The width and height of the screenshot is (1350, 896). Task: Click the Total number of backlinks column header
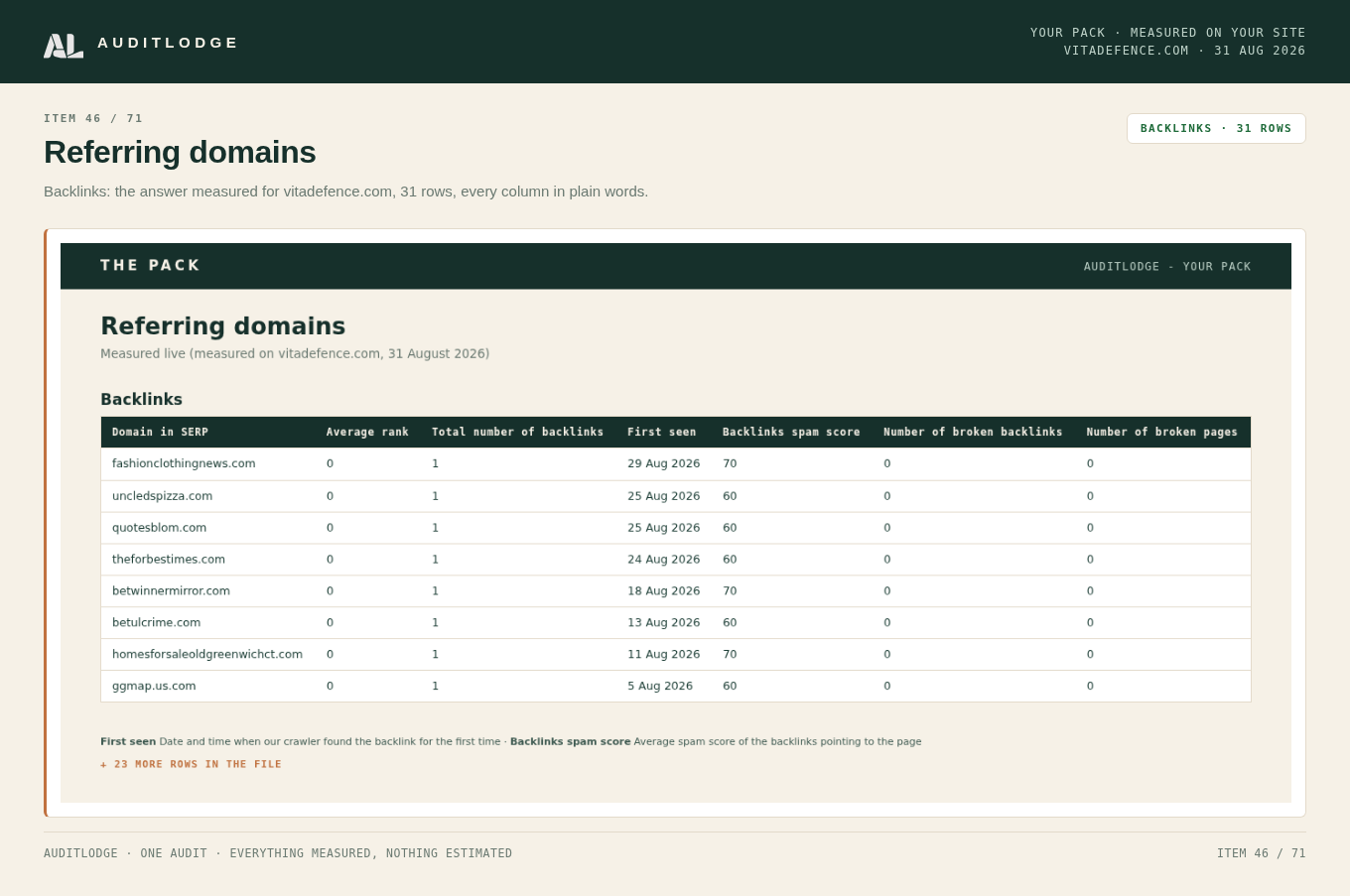coord(517,432)
